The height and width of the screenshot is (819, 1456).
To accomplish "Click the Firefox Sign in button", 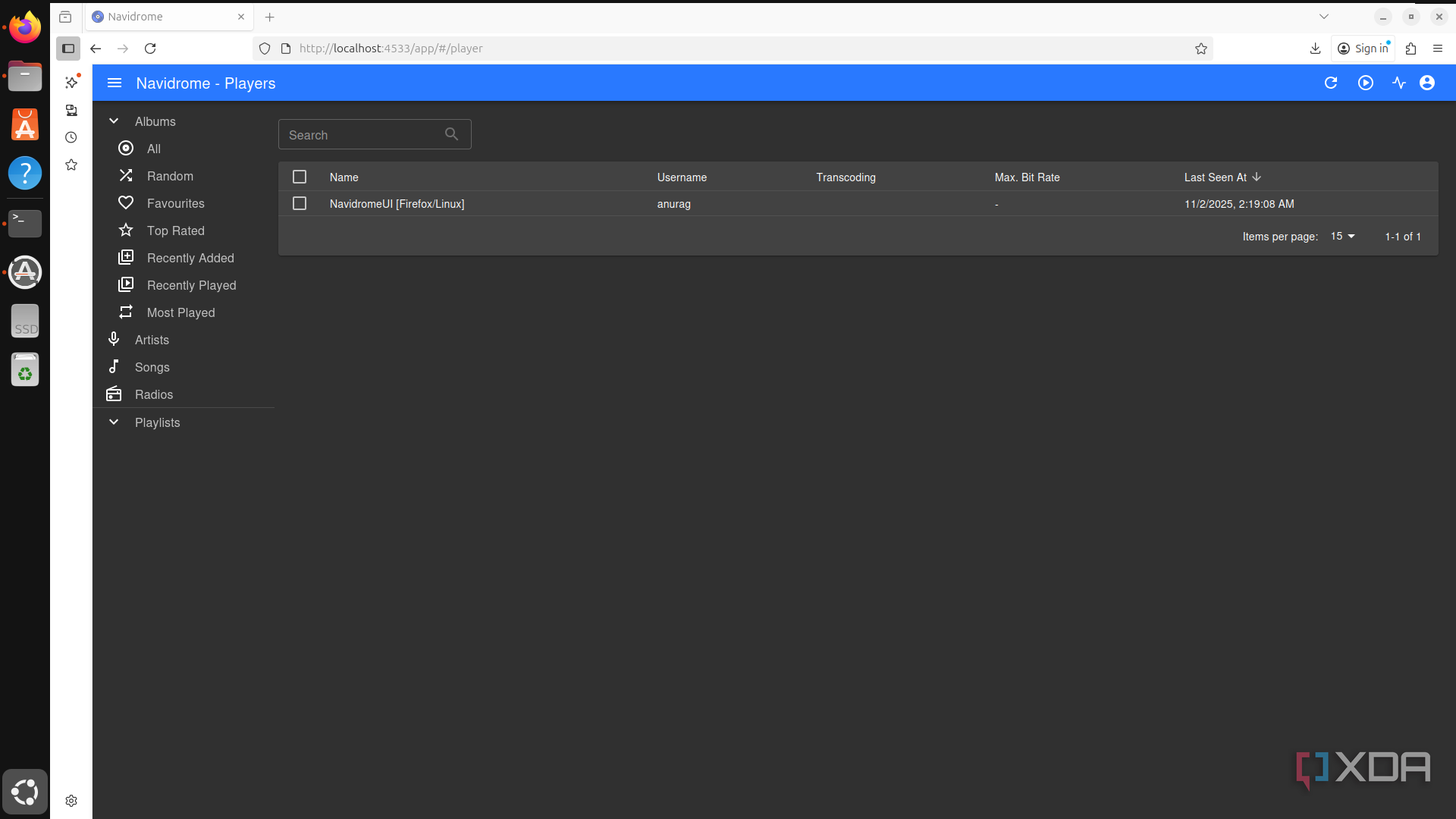I will pyautogui.click(x=1363, y=49).
